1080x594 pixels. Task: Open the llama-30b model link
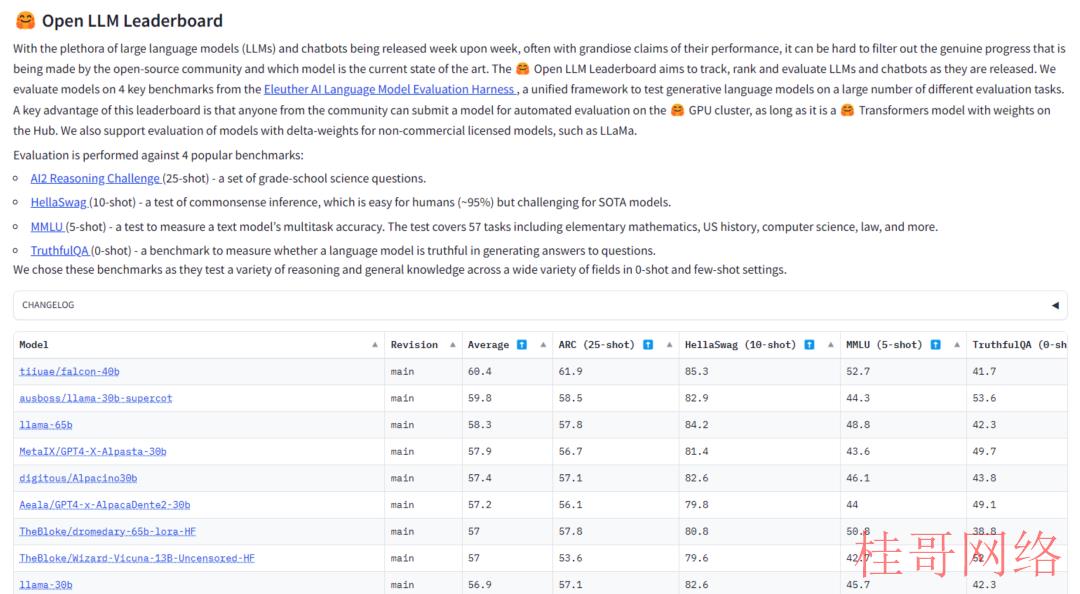[x=45, y=585]
